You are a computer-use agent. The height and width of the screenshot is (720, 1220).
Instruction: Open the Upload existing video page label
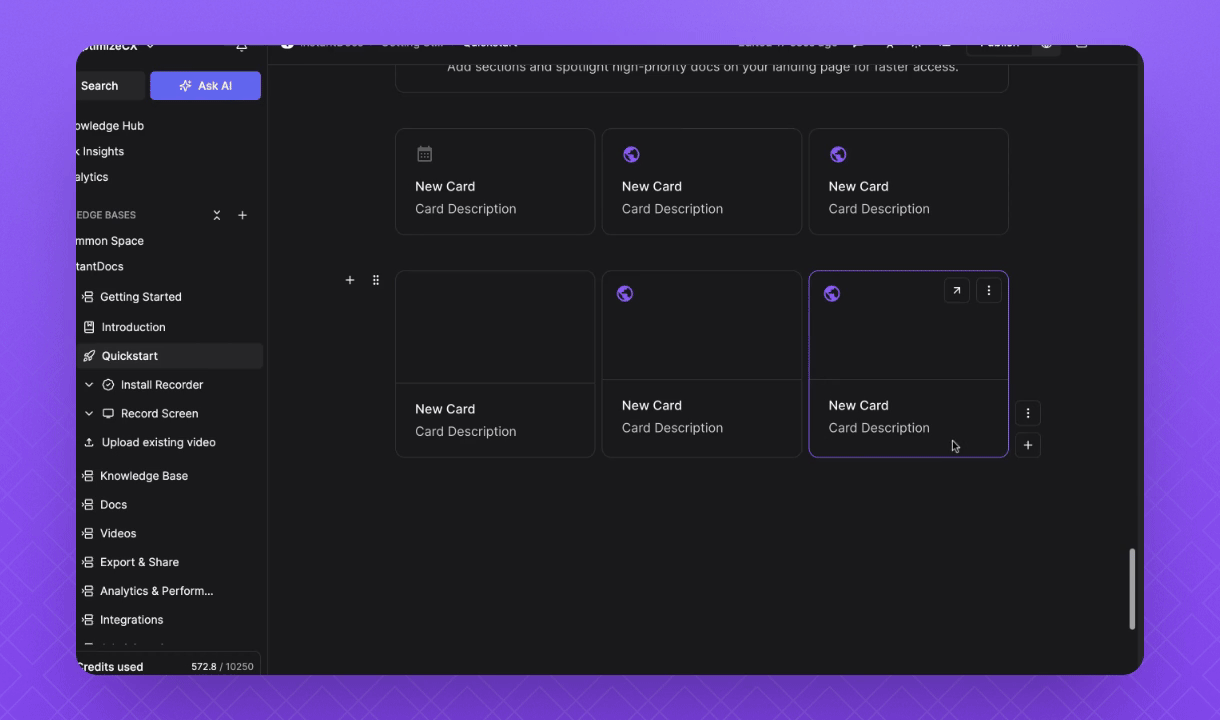[x=159, y=442]
